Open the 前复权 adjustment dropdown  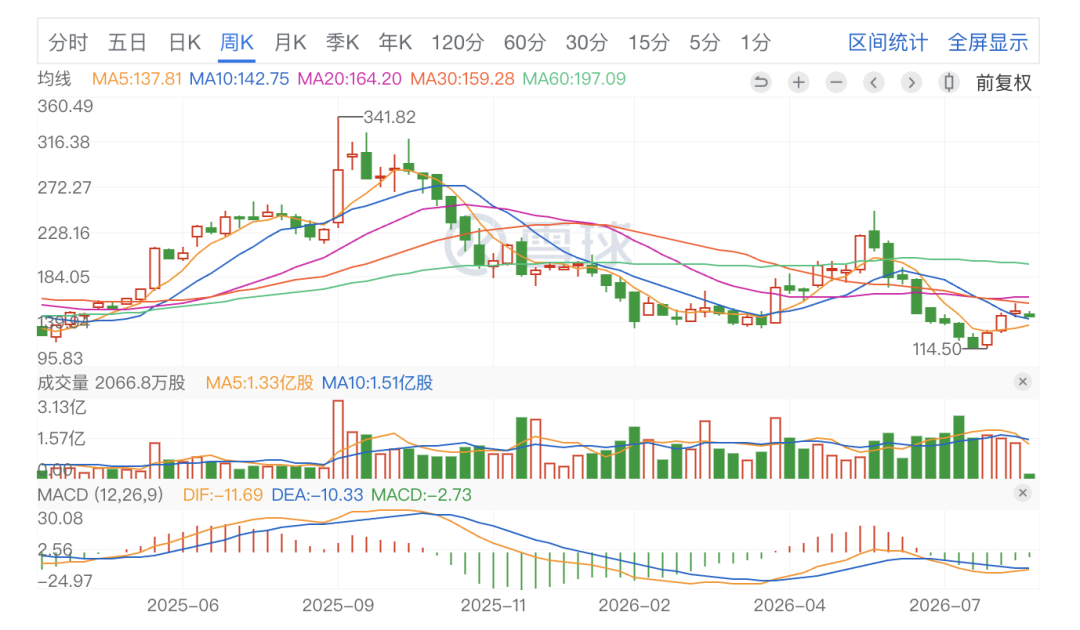(1004, 83)
